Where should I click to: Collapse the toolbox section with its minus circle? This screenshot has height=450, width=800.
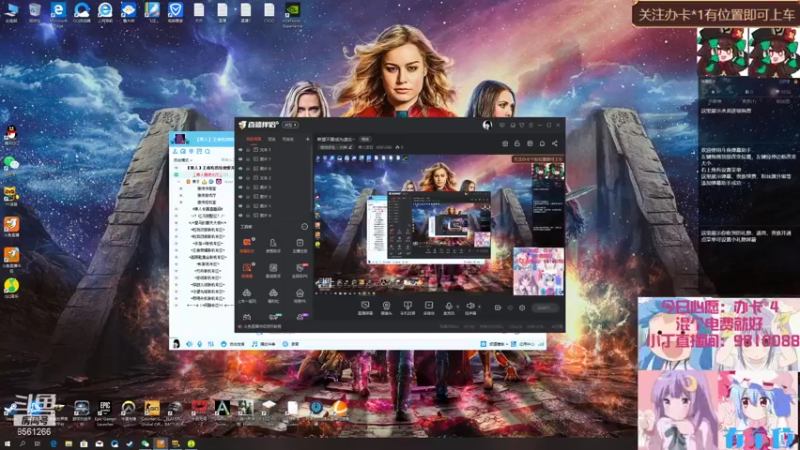coord(305,227)
